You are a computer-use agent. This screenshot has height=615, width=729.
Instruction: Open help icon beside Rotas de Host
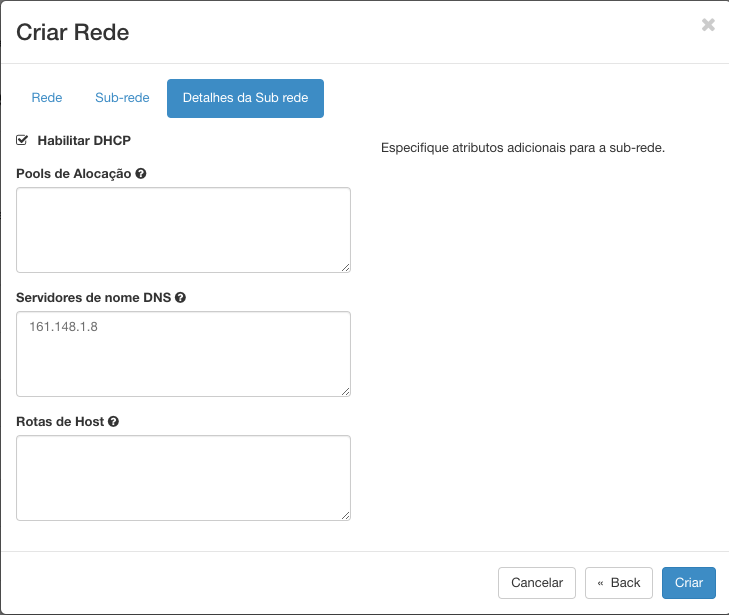(x=113, y=422)
